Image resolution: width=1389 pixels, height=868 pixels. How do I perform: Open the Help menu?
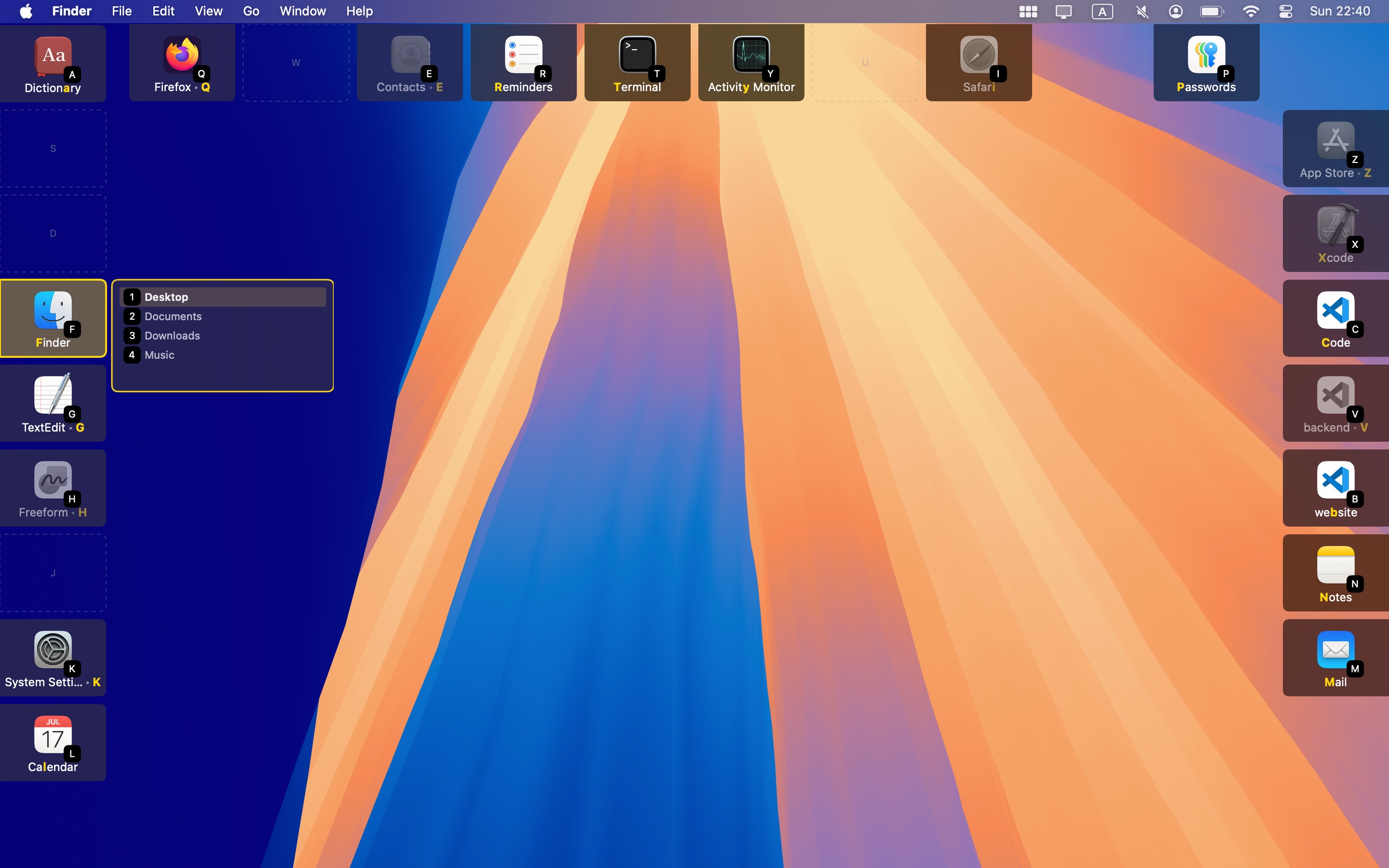359,11
